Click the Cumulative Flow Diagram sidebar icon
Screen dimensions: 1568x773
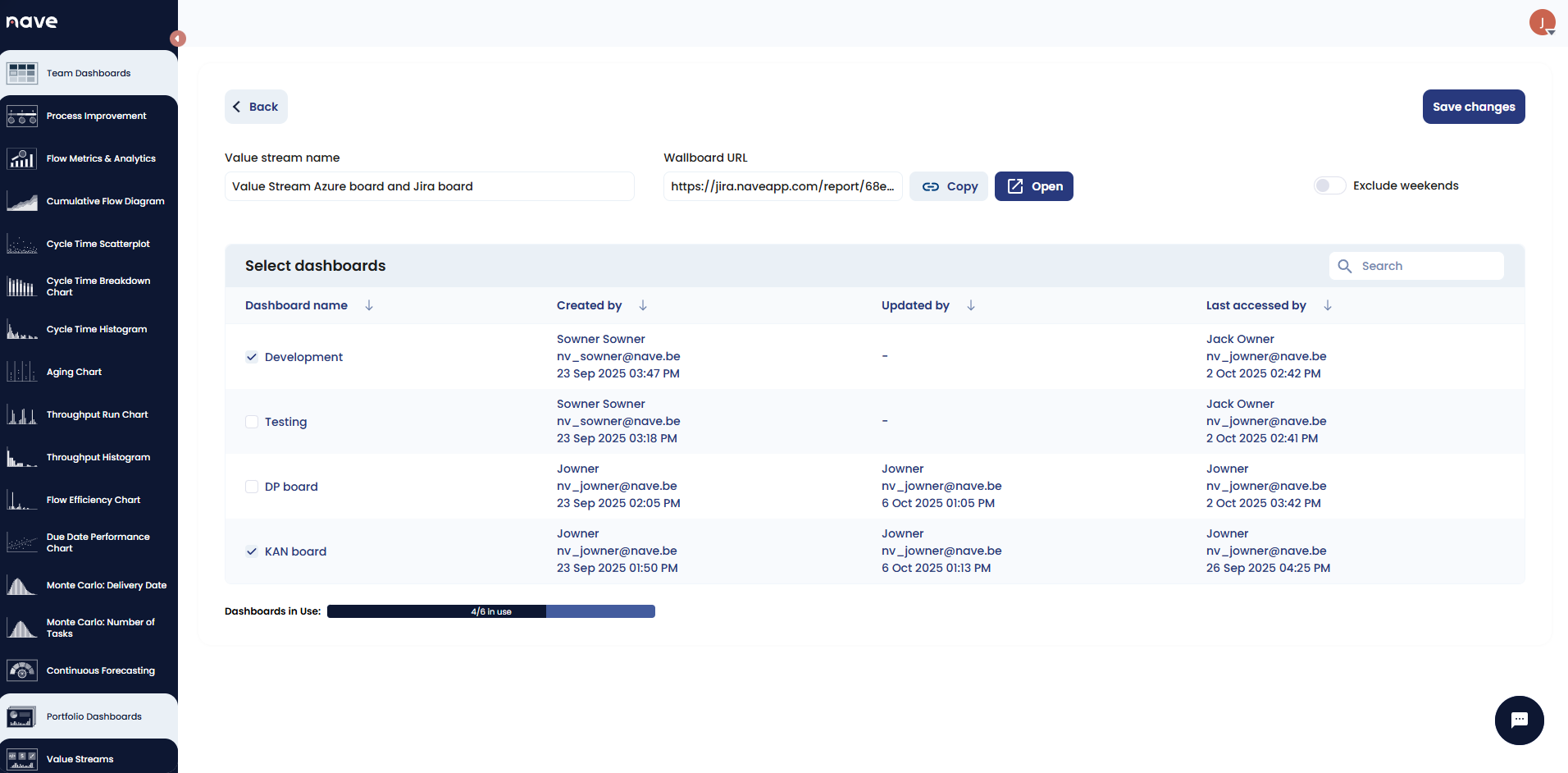point(22,201)
